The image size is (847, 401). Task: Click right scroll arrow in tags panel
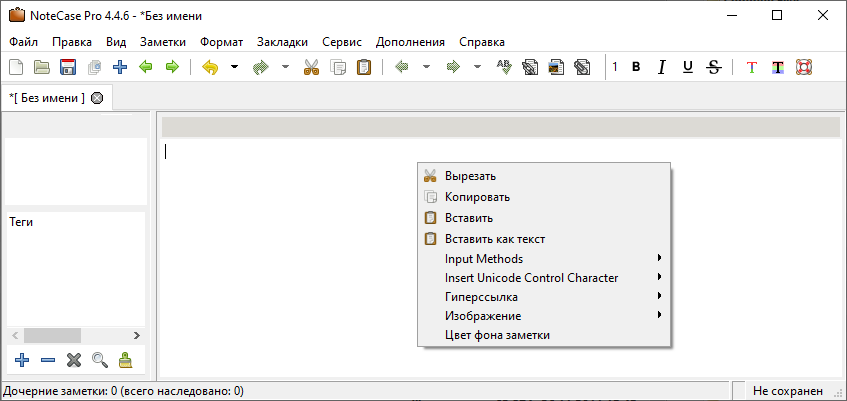[x=137, y=335]
